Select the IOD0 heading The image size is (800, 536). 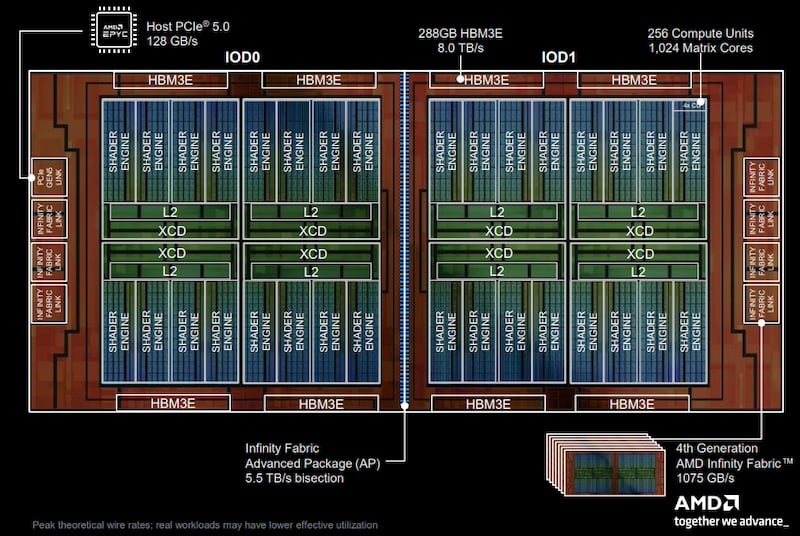coord(242,57)
